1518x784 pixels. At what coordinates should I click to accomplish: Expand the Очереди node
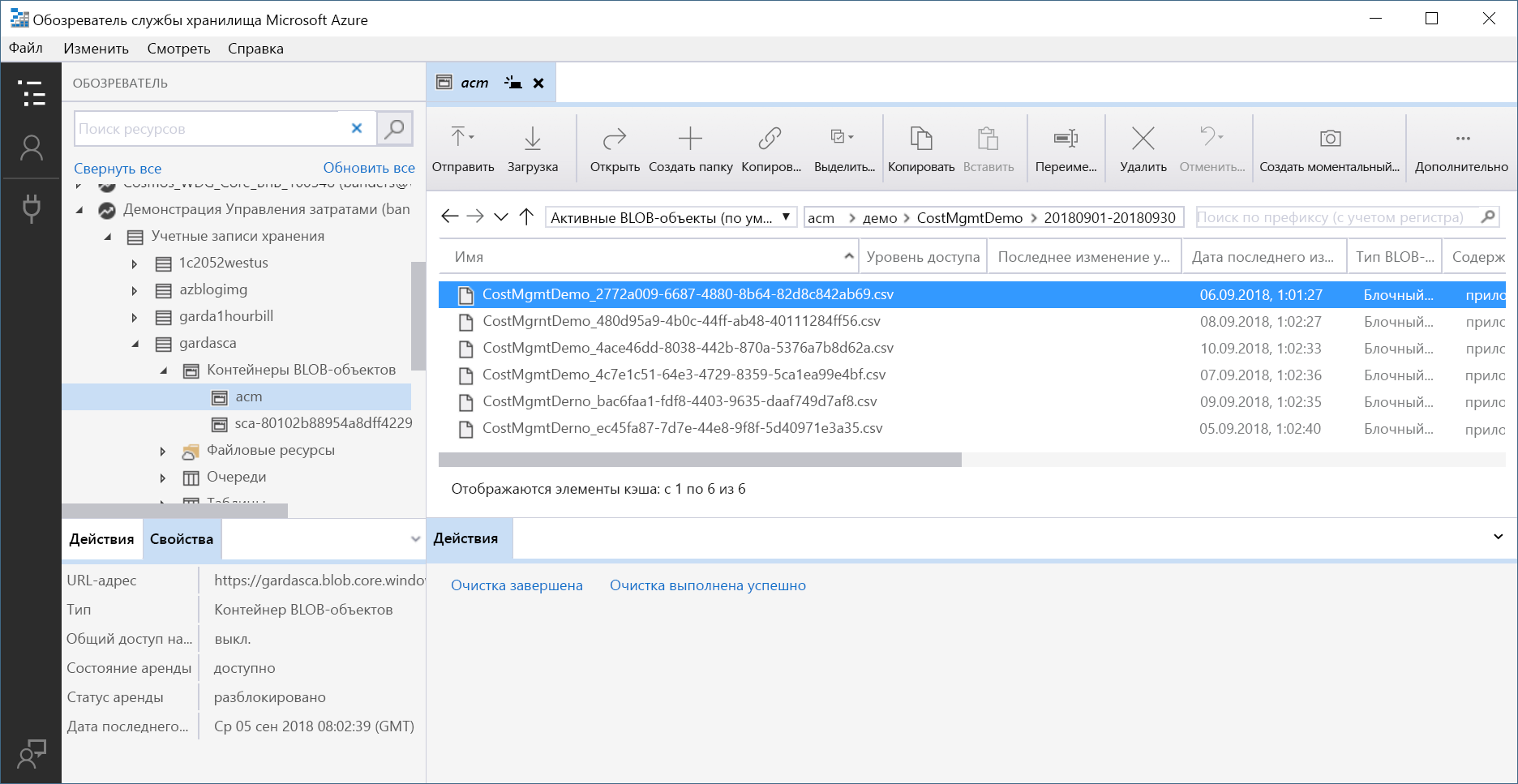point(163,478)
